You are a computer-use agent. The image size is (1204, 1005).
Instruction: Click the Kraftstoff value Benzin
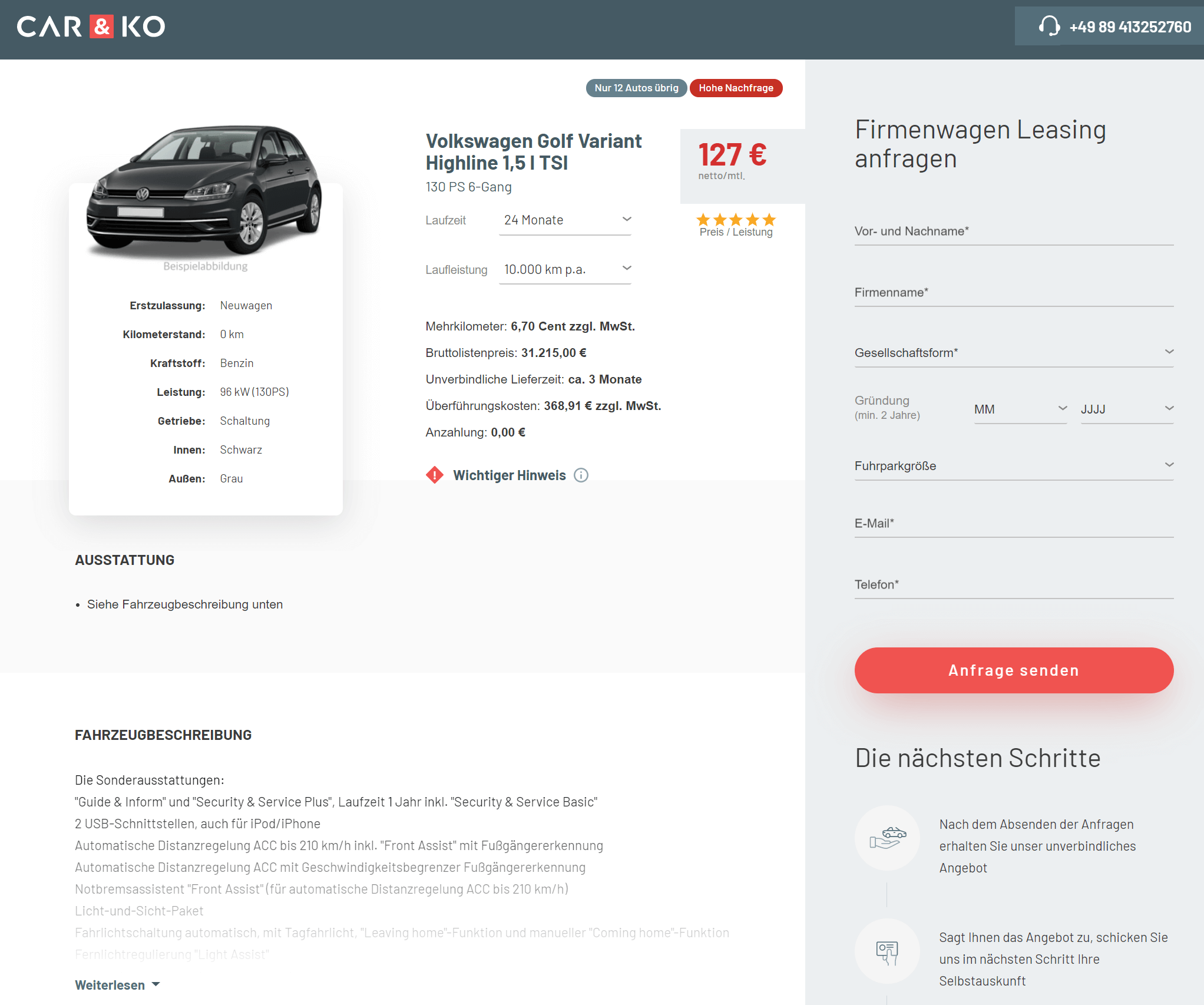click(237, 363)
